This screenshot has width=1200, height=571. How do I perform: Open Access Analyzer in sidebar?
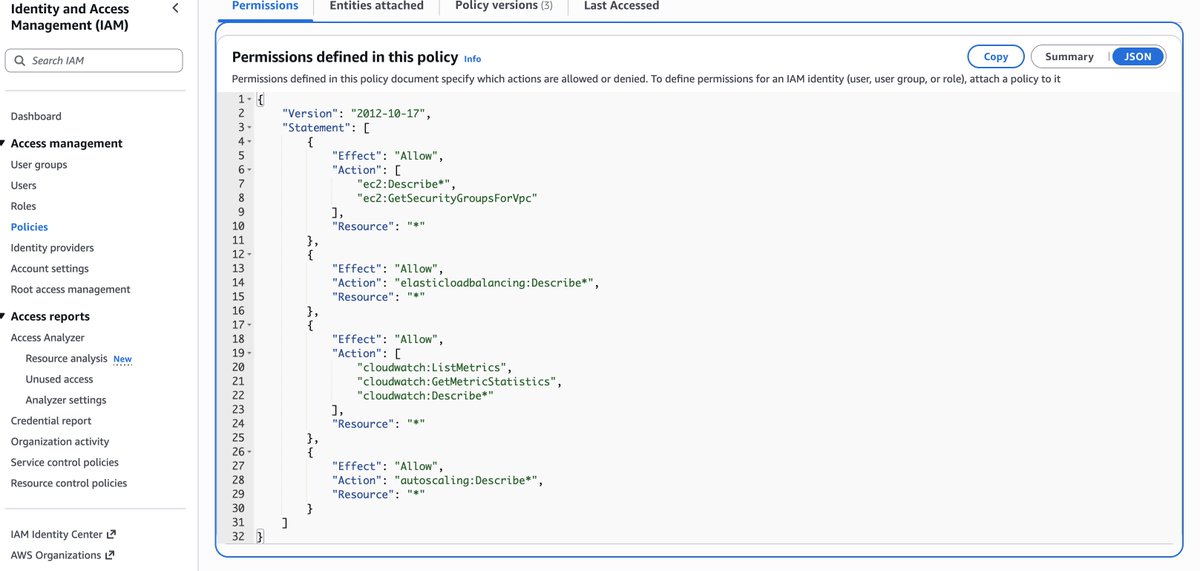(47, 338)
